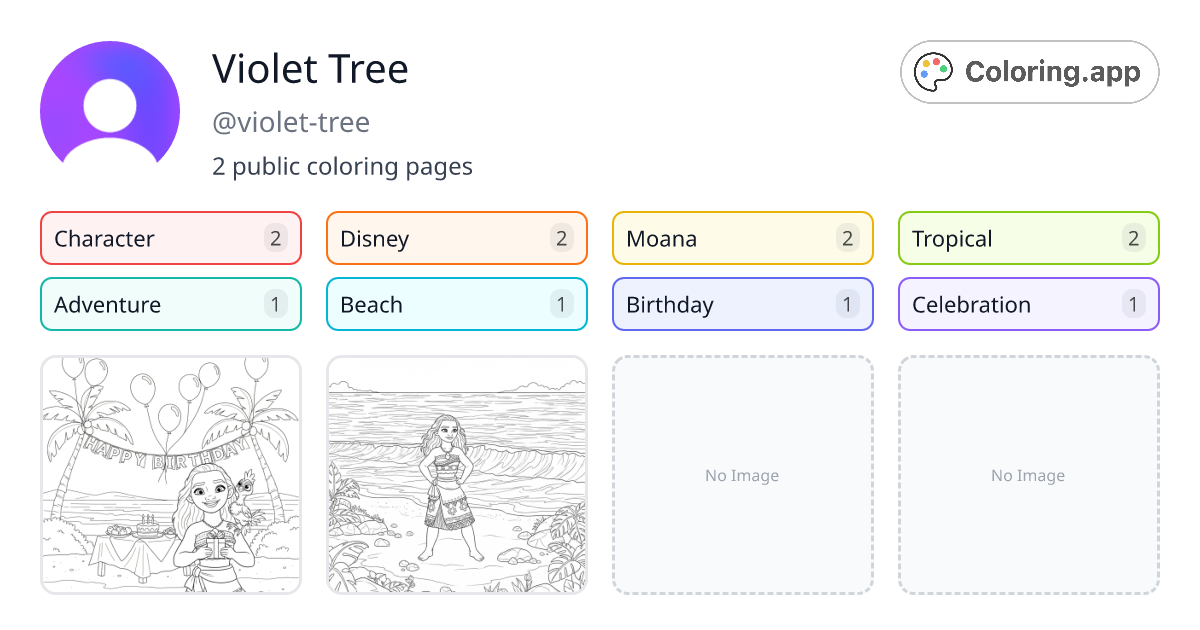This screenshot has height=630, width=1200.
Task: Click the @violet-tree username link
Action: 291,122
